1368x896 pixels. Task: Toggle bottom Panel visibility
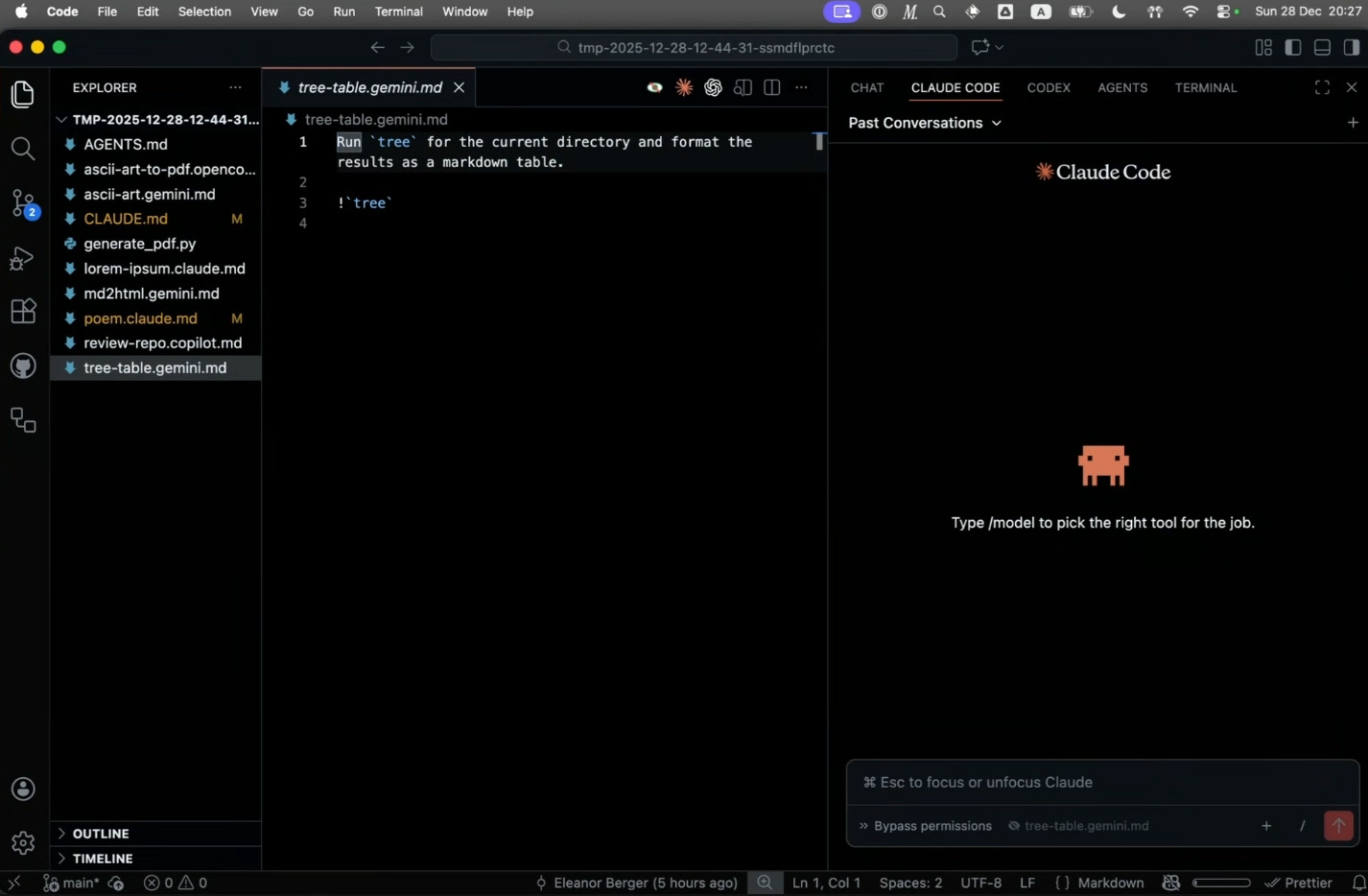[x=1322, y=47]
